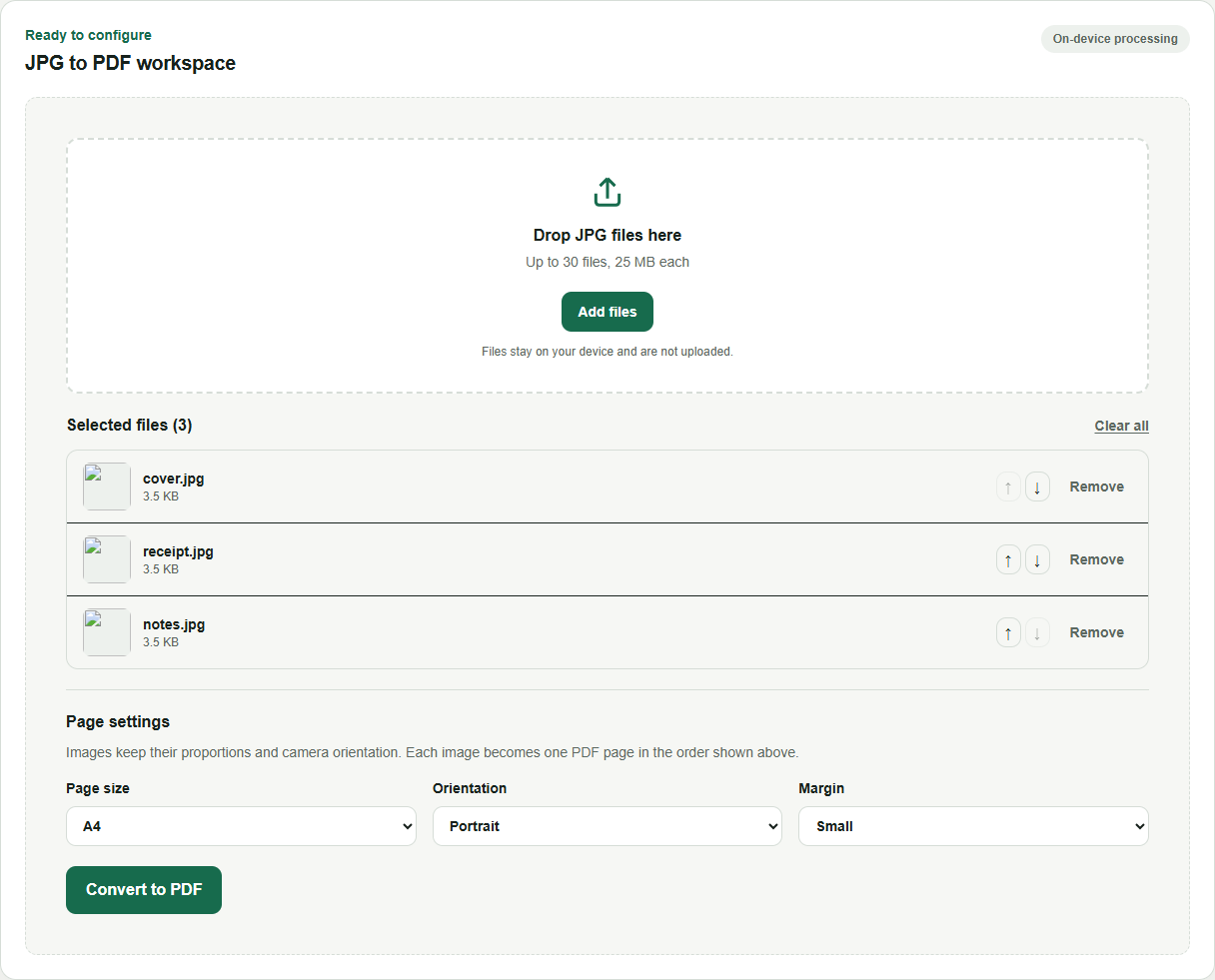Move receipt.jpg up one position
1215x980 pixels.
(x=1008, y=559)
